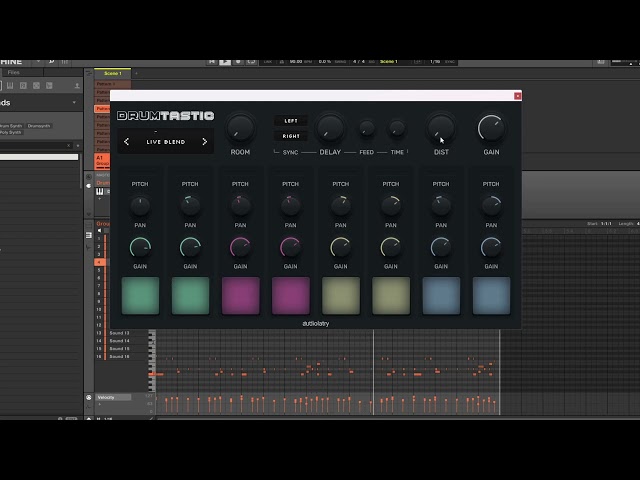Open the Velocity modulation lane selector
640x480 pixels.
113,397
